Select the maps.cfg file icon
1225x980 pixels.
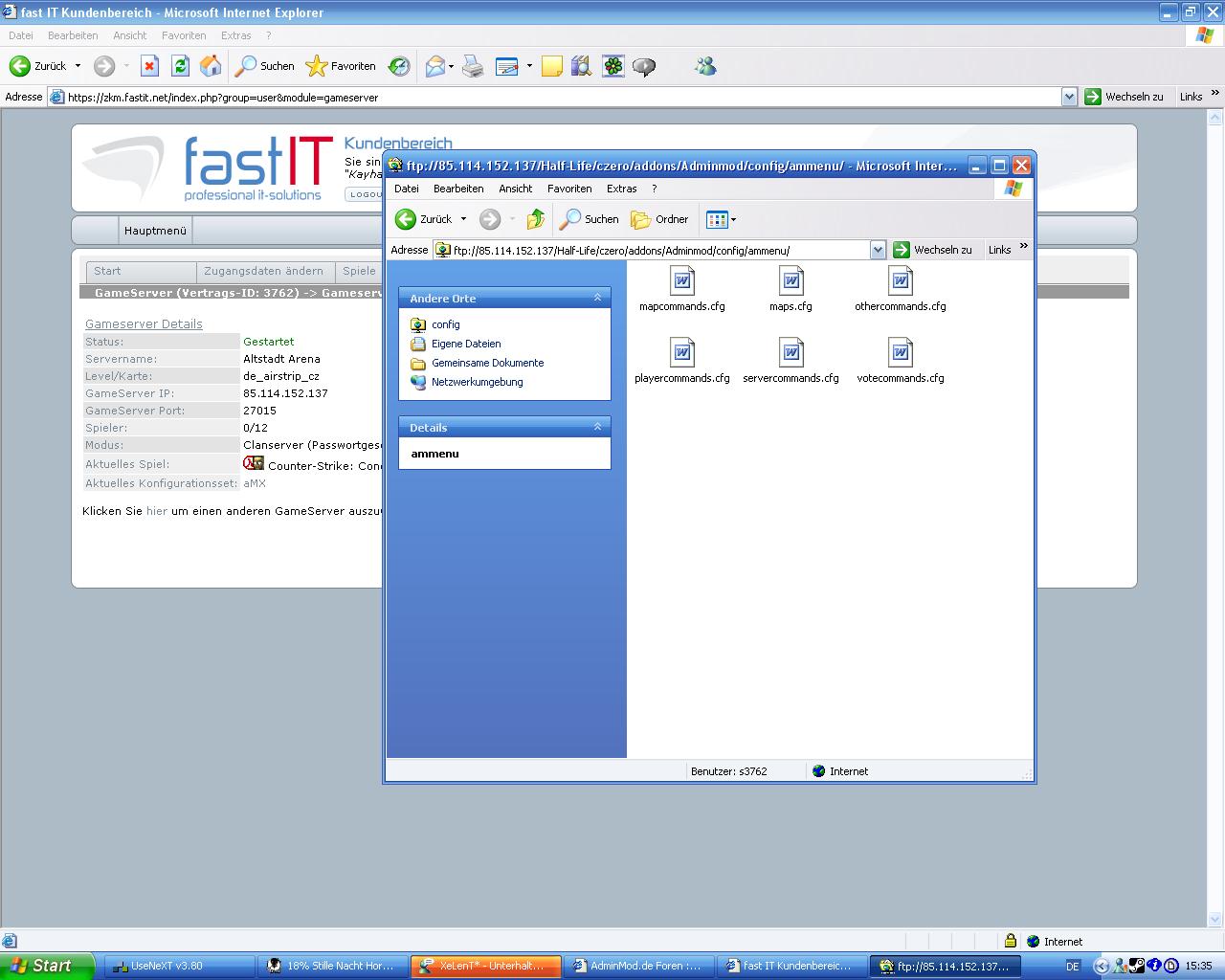click(x=791, y=281)
